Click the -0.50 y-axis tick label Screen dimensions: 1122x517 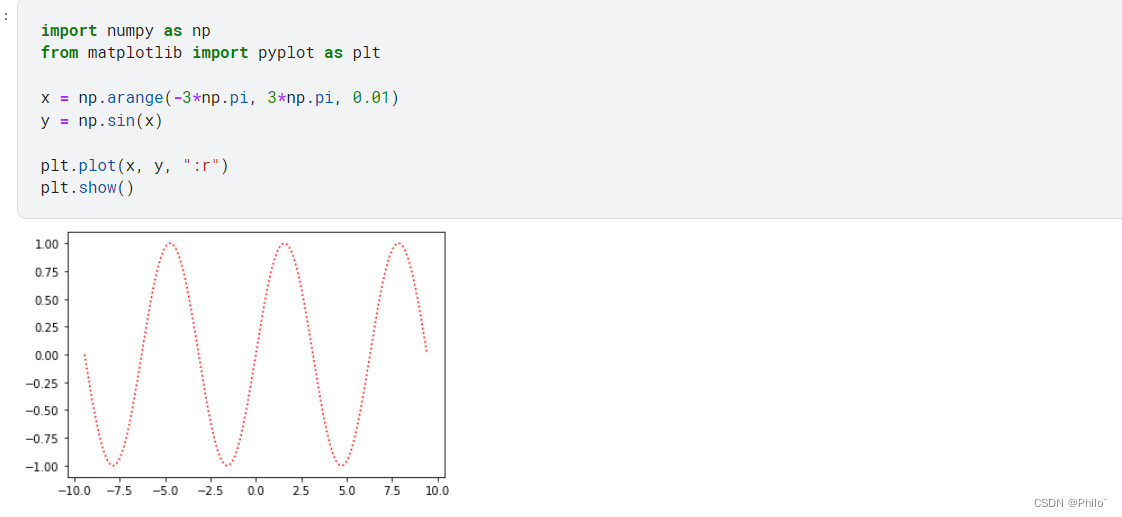coord(42,410)
